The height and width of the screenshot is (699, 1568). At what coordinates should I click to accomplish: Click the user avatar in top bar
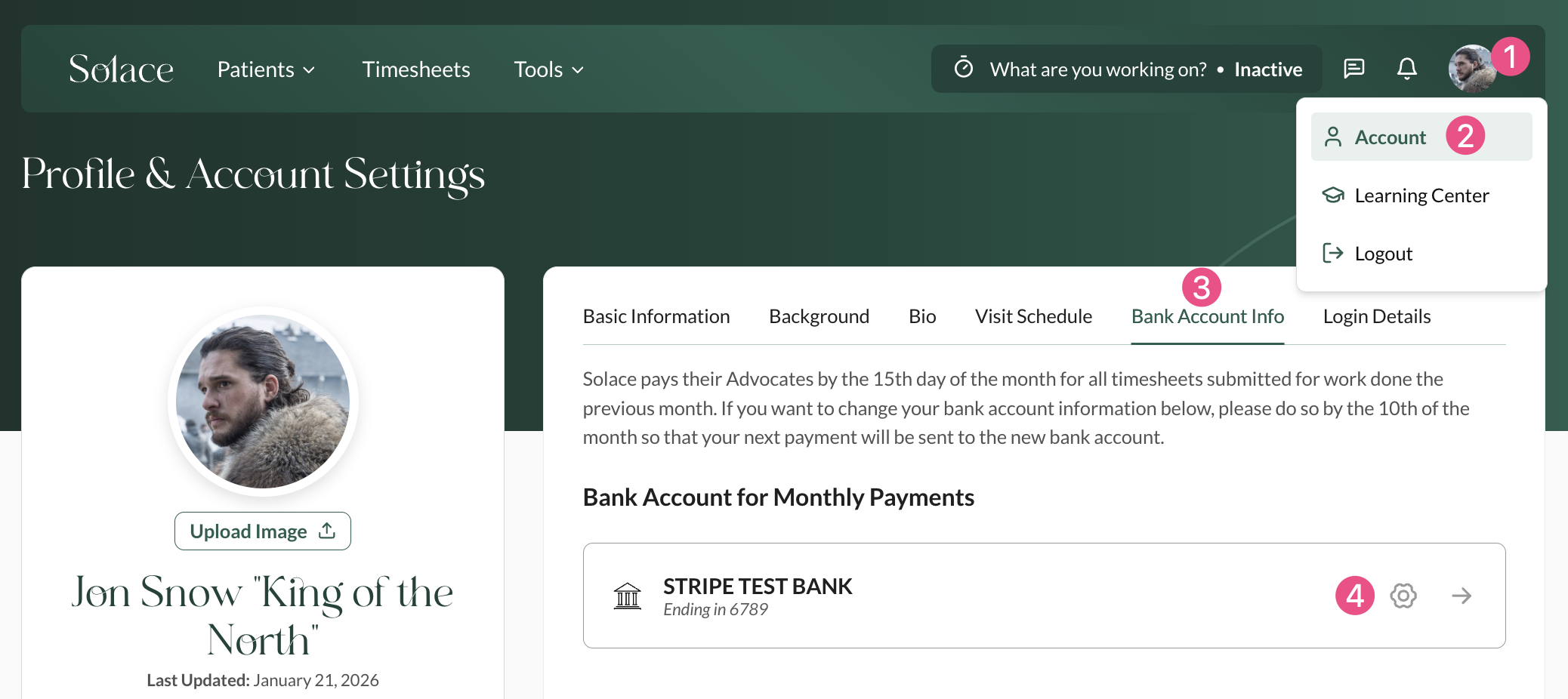1470,69
